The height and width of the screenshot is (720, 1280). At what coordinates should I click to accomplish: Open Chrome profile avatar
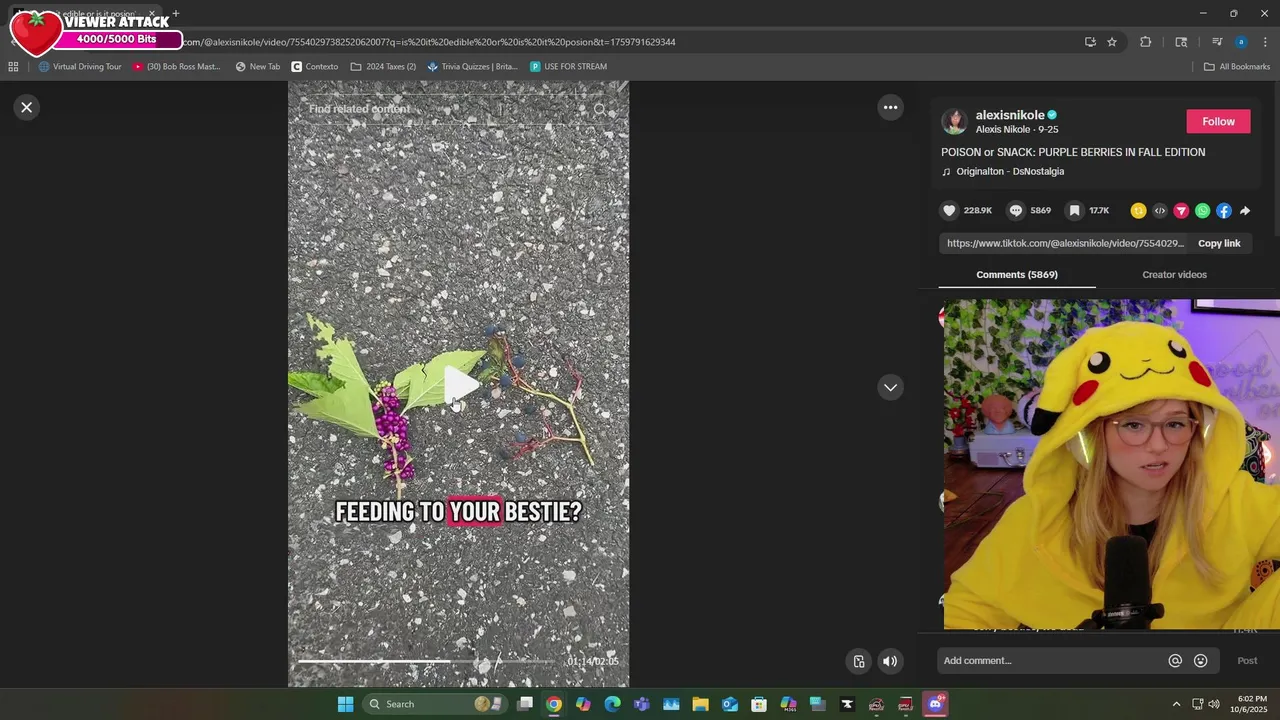(1241, 42)
